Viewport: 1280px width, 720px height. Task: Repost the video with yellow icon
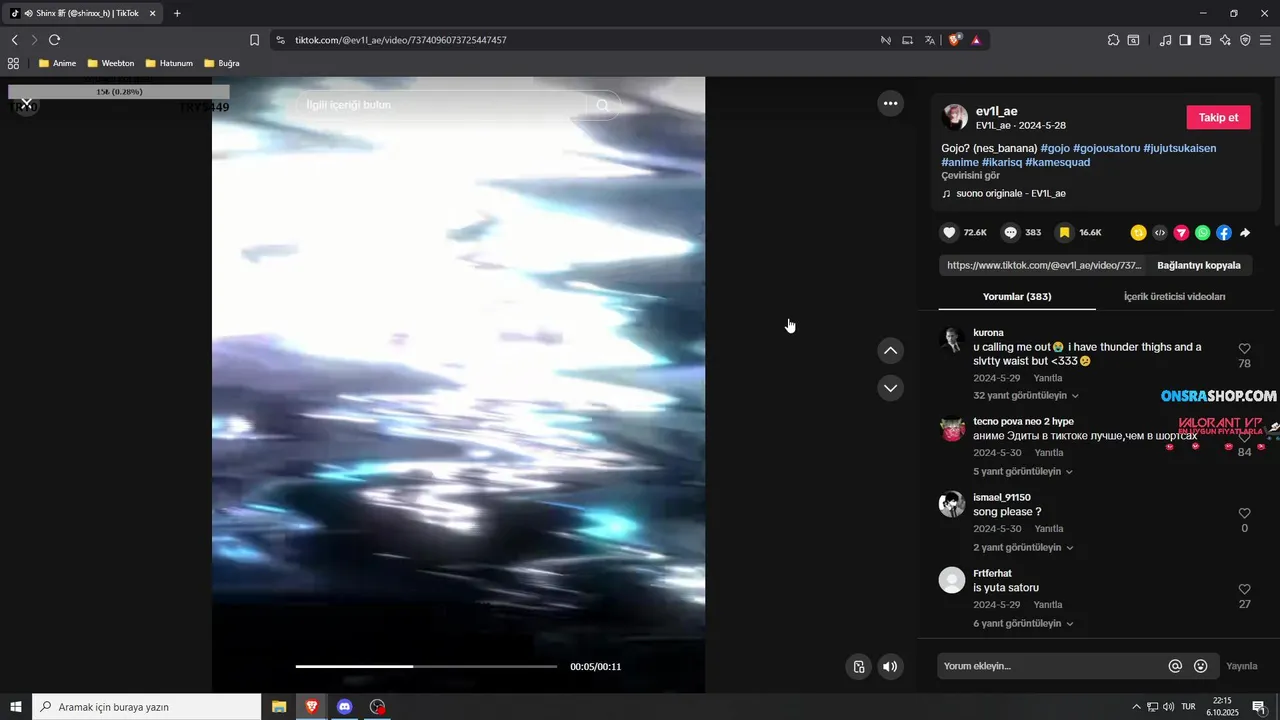pyautogui.click(x=1138, y=232)
